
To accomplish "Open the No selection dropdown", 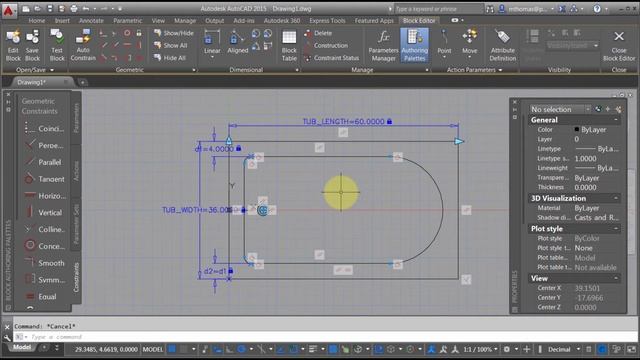I will 560,109.
